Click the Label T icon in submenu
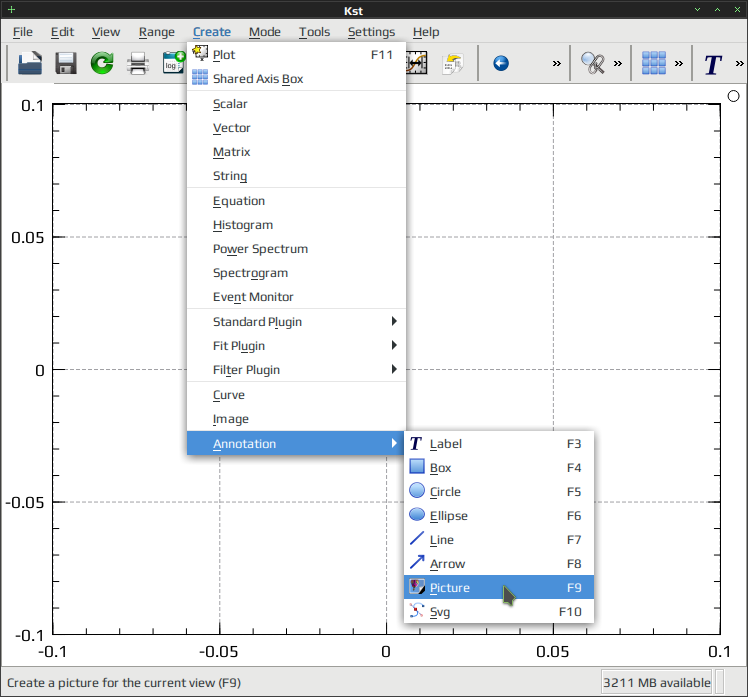 pos(416,443)
